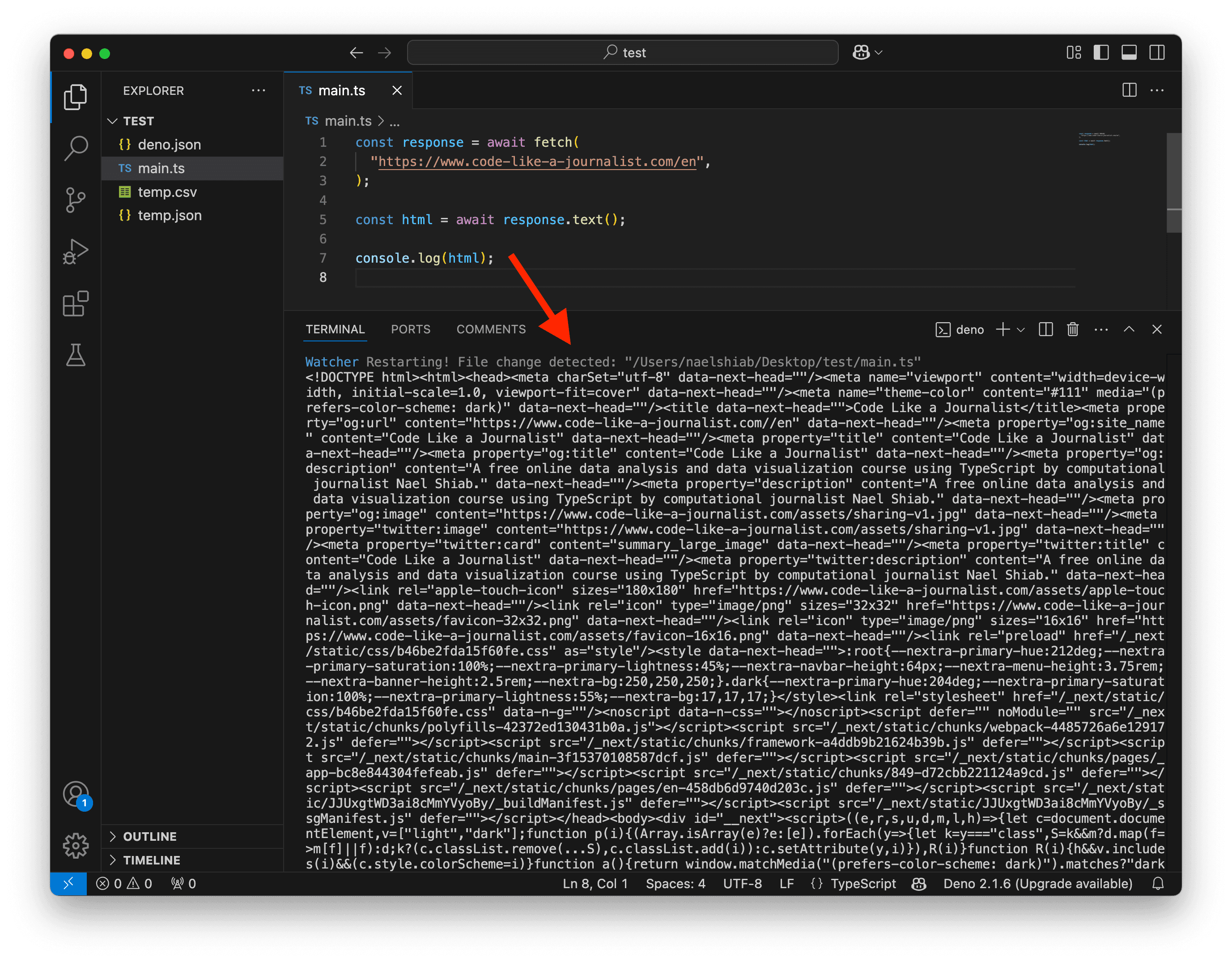The height and width of the screenshot is (962, 1232).
Task: Toggle the primary side bar
Action: [1101, 53]
